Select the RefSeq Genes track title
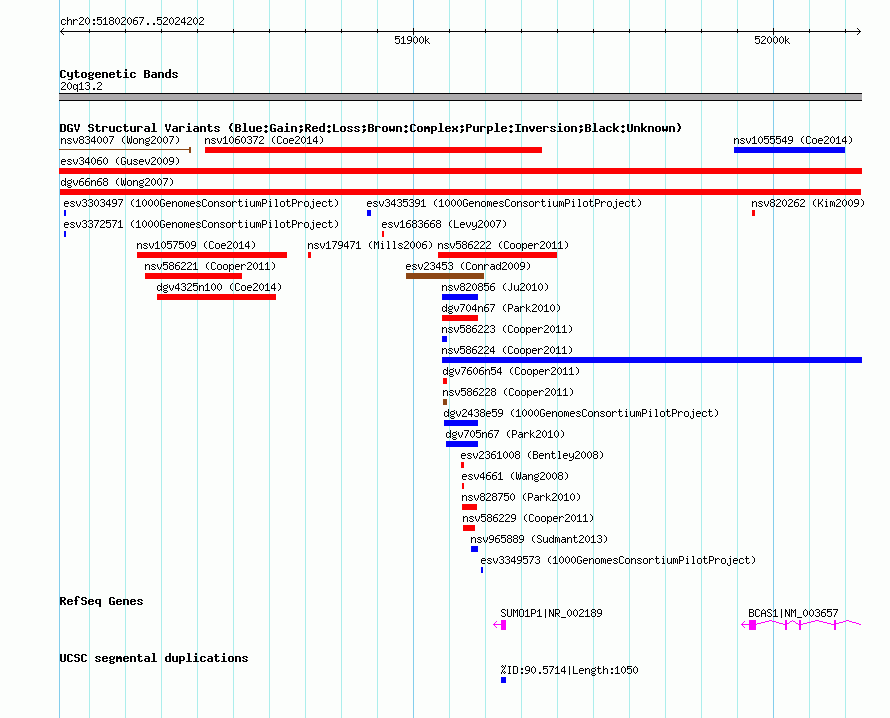Screen dimensions: 890x718 tap(101, 601)
